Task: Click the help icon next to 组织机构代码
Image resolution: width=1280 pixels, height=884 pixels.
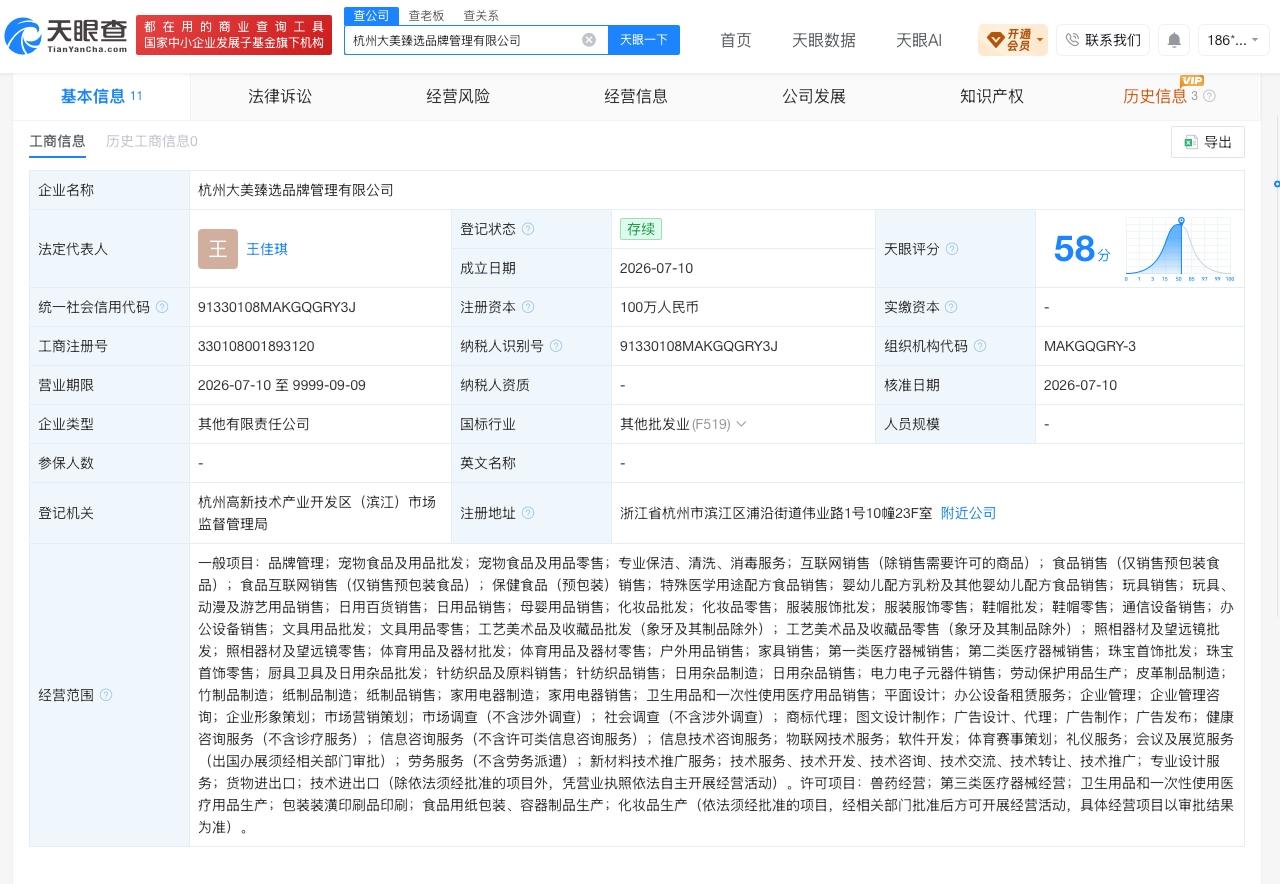Action: [980, 346]
